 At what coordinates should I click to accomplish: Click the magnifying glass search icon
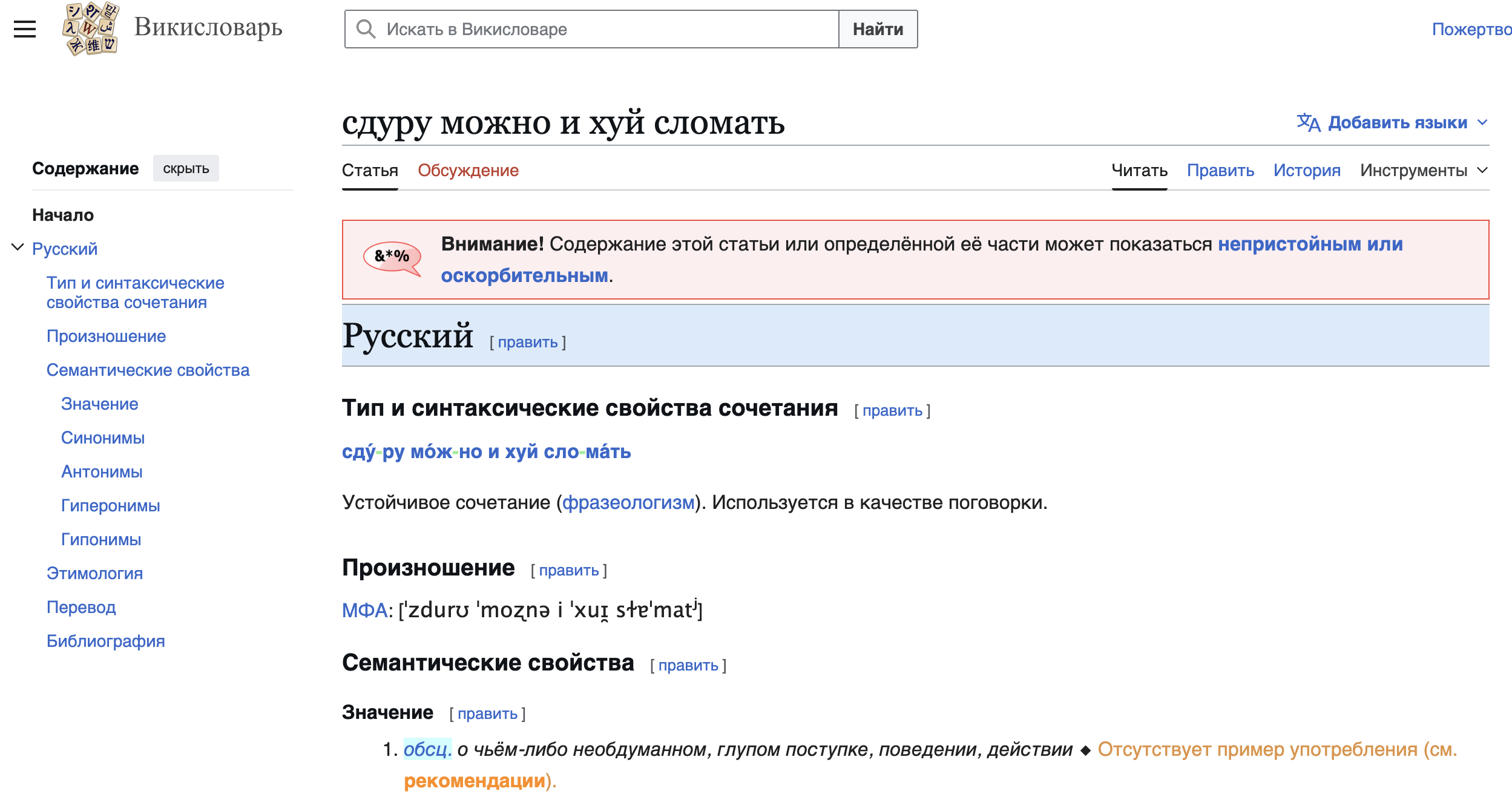pyautogui.click(x=366, y=29)
